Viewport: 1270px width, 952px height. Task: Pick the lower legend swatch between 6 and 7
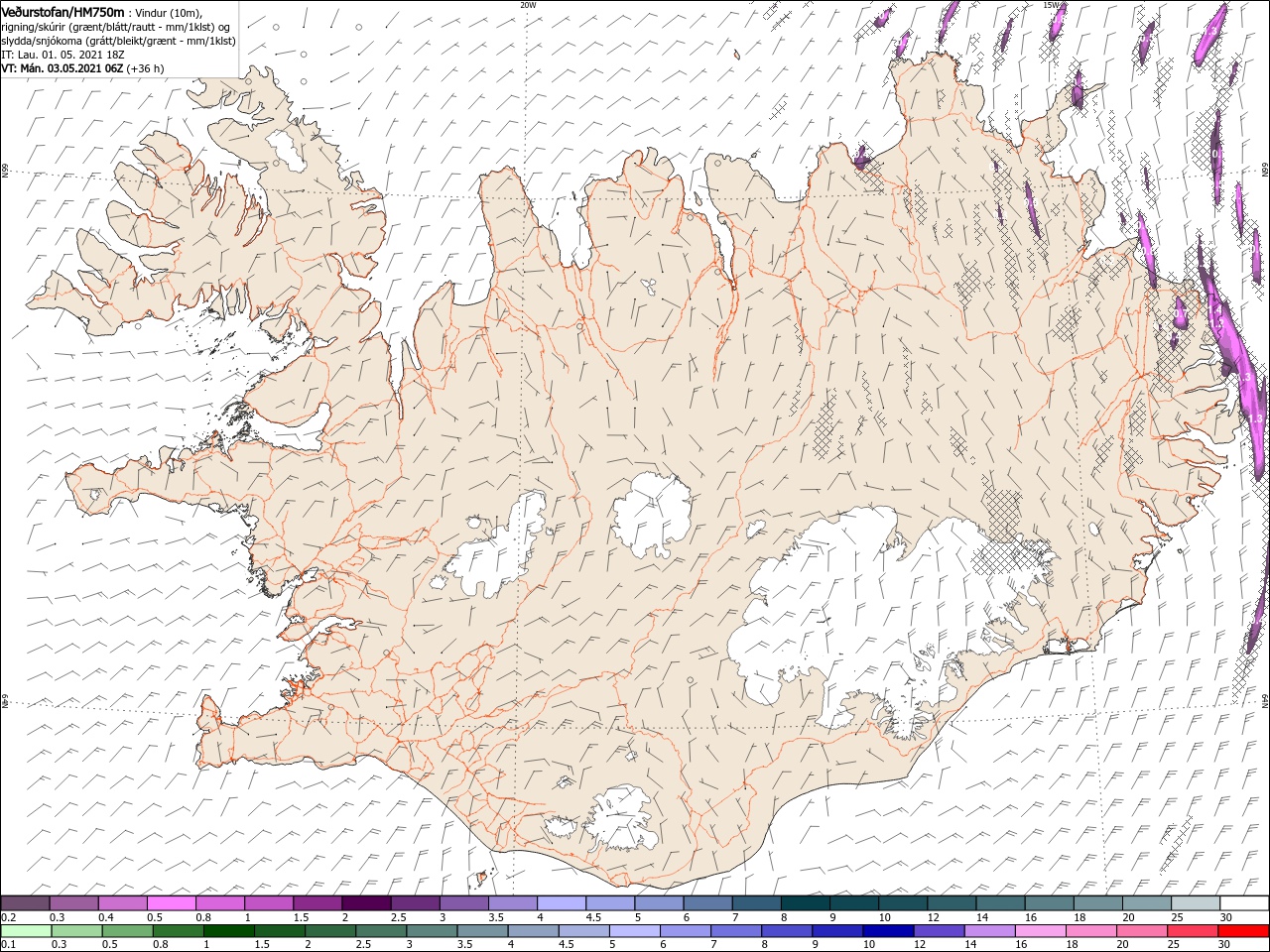pyautogui.click(x=685, y=931)
